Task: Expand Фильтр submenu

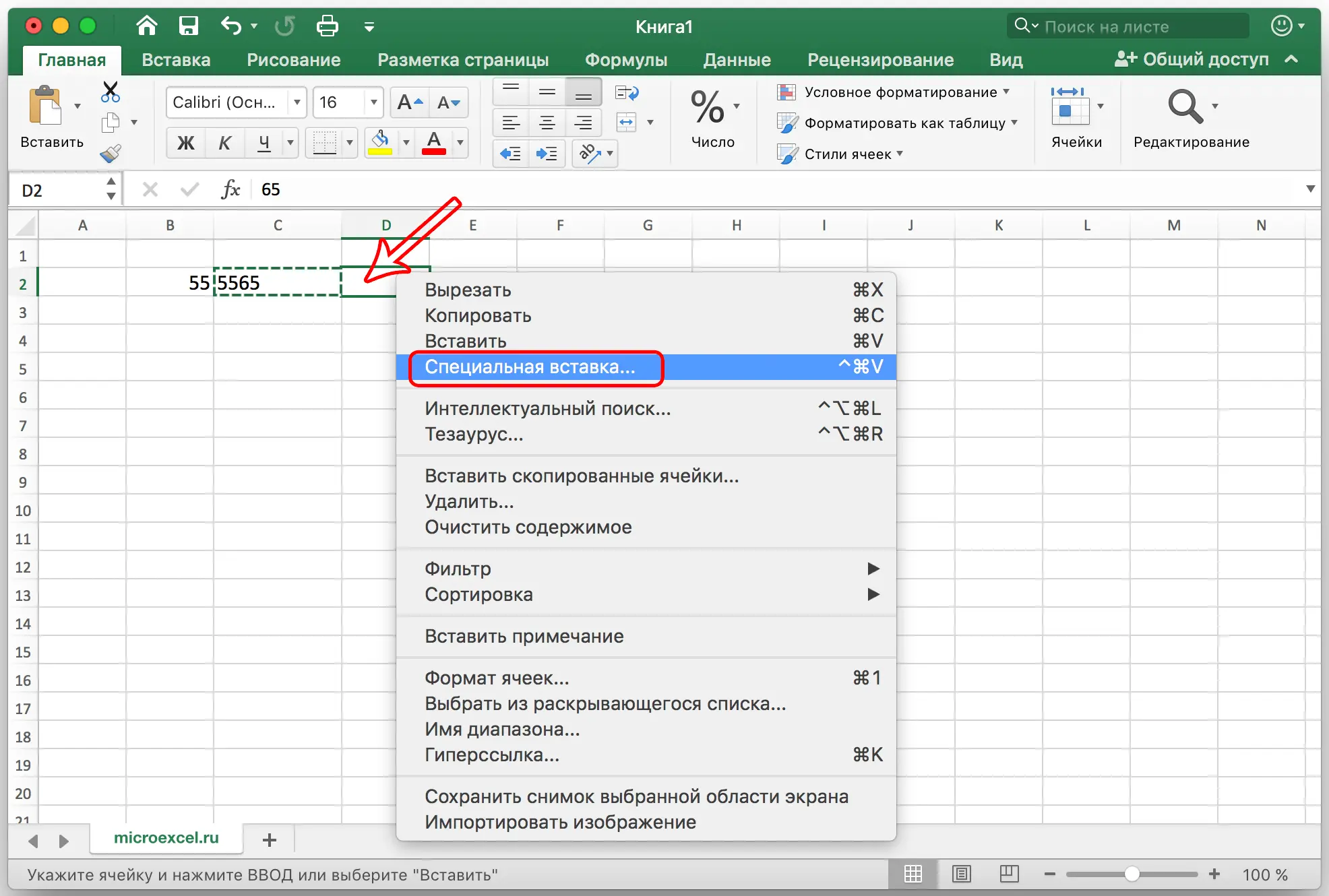Action: pos(646,569)
